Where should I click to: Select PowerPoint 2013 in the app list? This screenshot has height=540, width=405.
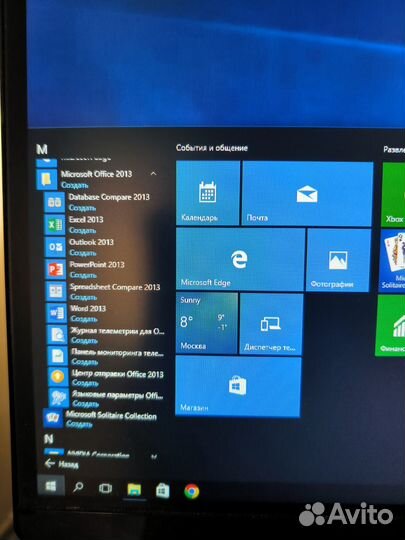point(97,264)
